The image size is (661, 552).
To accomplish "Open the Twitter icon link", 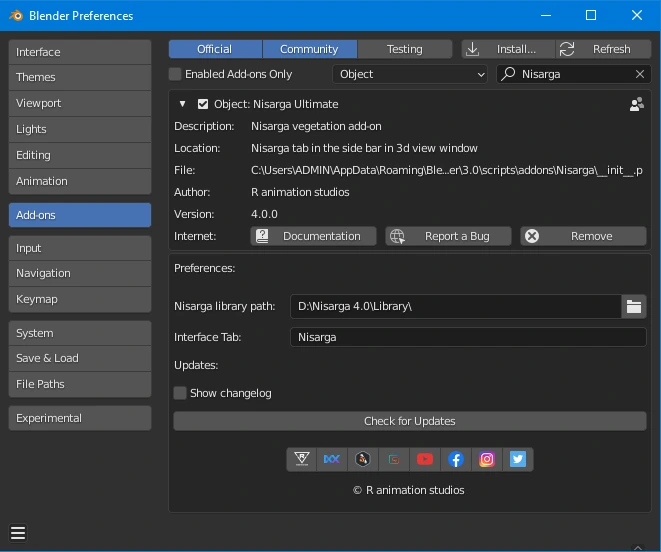I will pyautogui.click(x=518, y=459).
